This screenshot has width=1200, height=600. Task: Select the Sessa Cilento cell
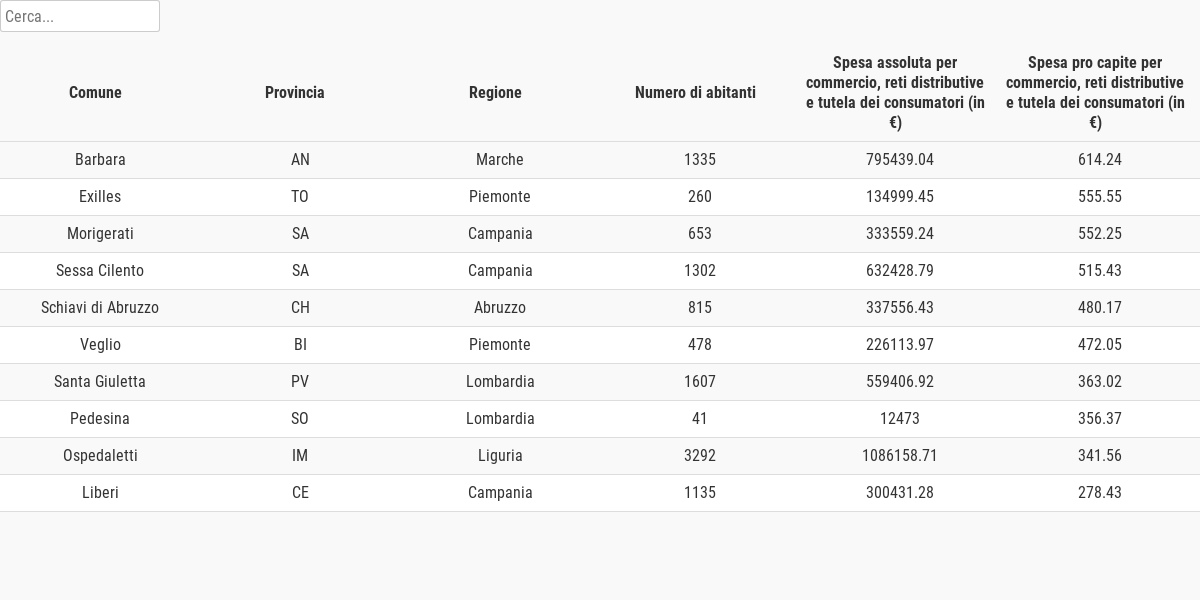tap(100, 271)
